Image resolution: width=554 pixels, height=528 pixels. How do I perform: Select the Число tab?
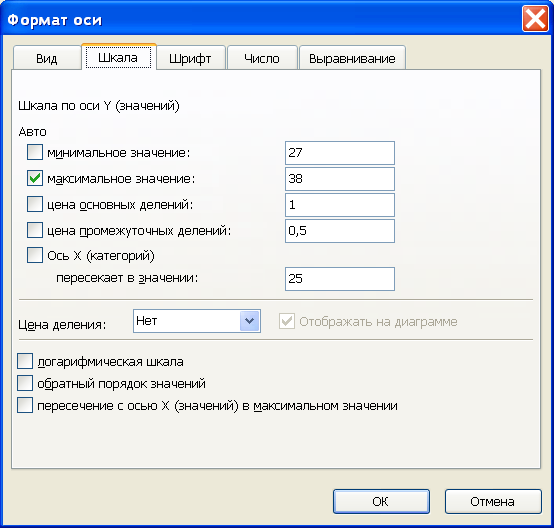coord(262,58)
